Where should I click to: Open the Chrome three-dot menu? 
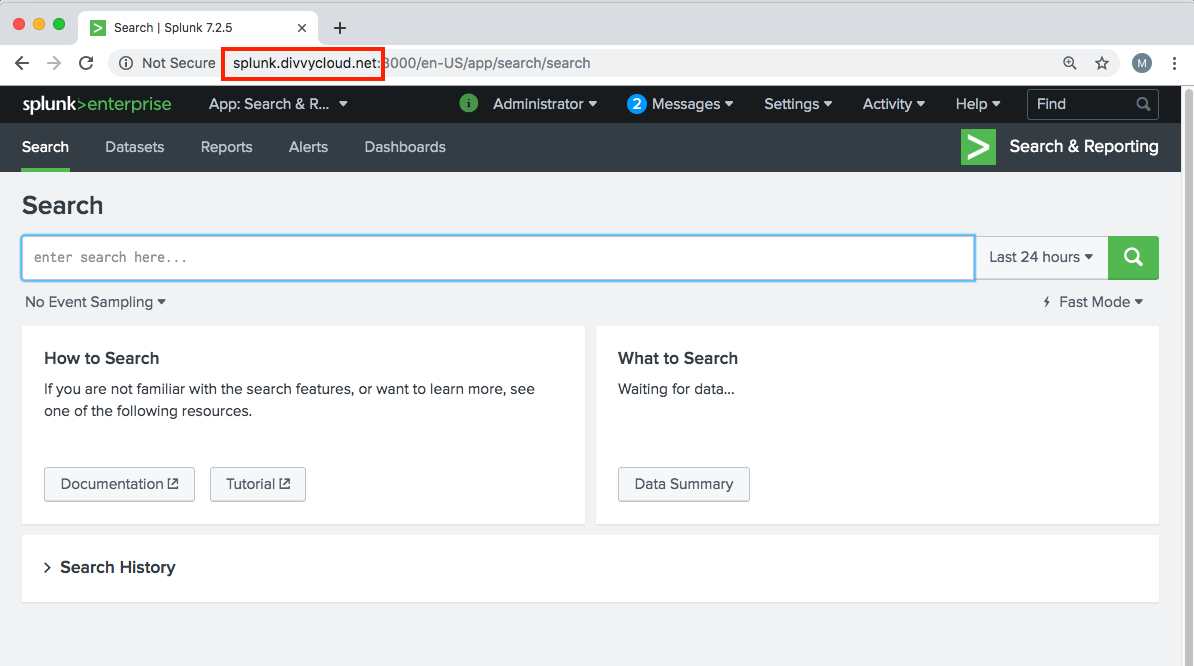pyautogui.click(x=1174, y=63)
